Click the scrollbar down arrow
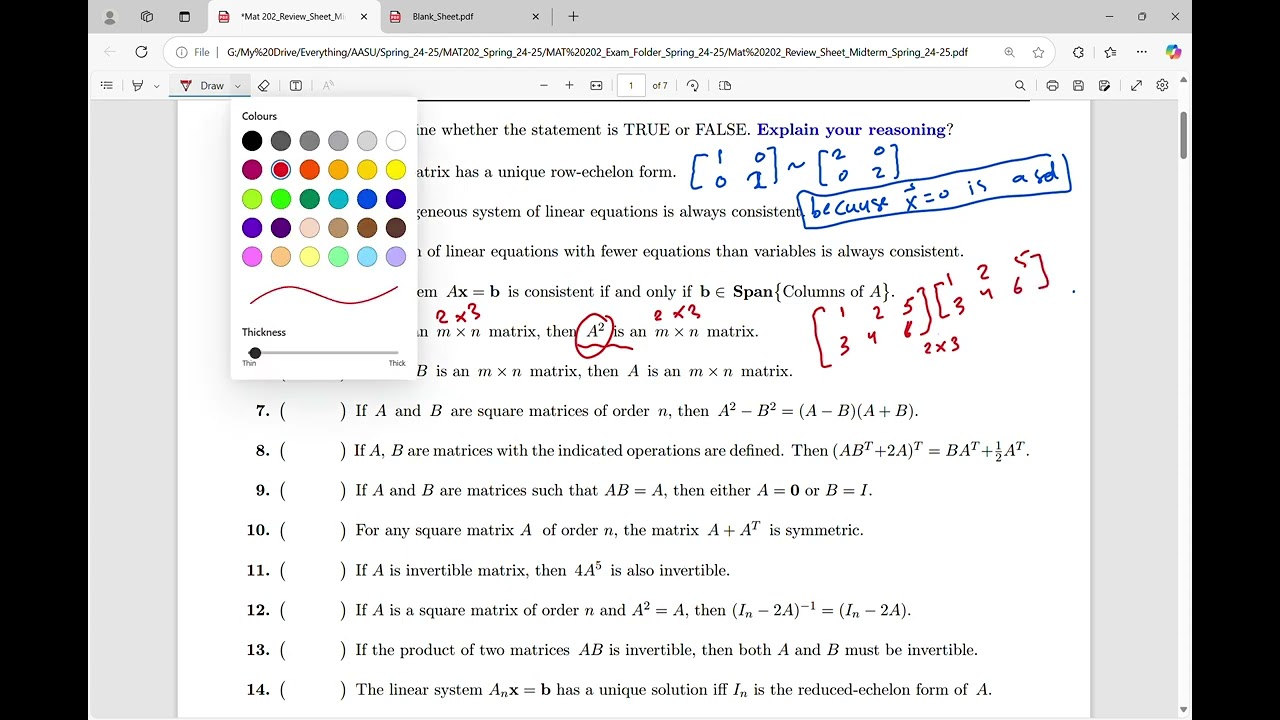 [x=1184, y=710]
